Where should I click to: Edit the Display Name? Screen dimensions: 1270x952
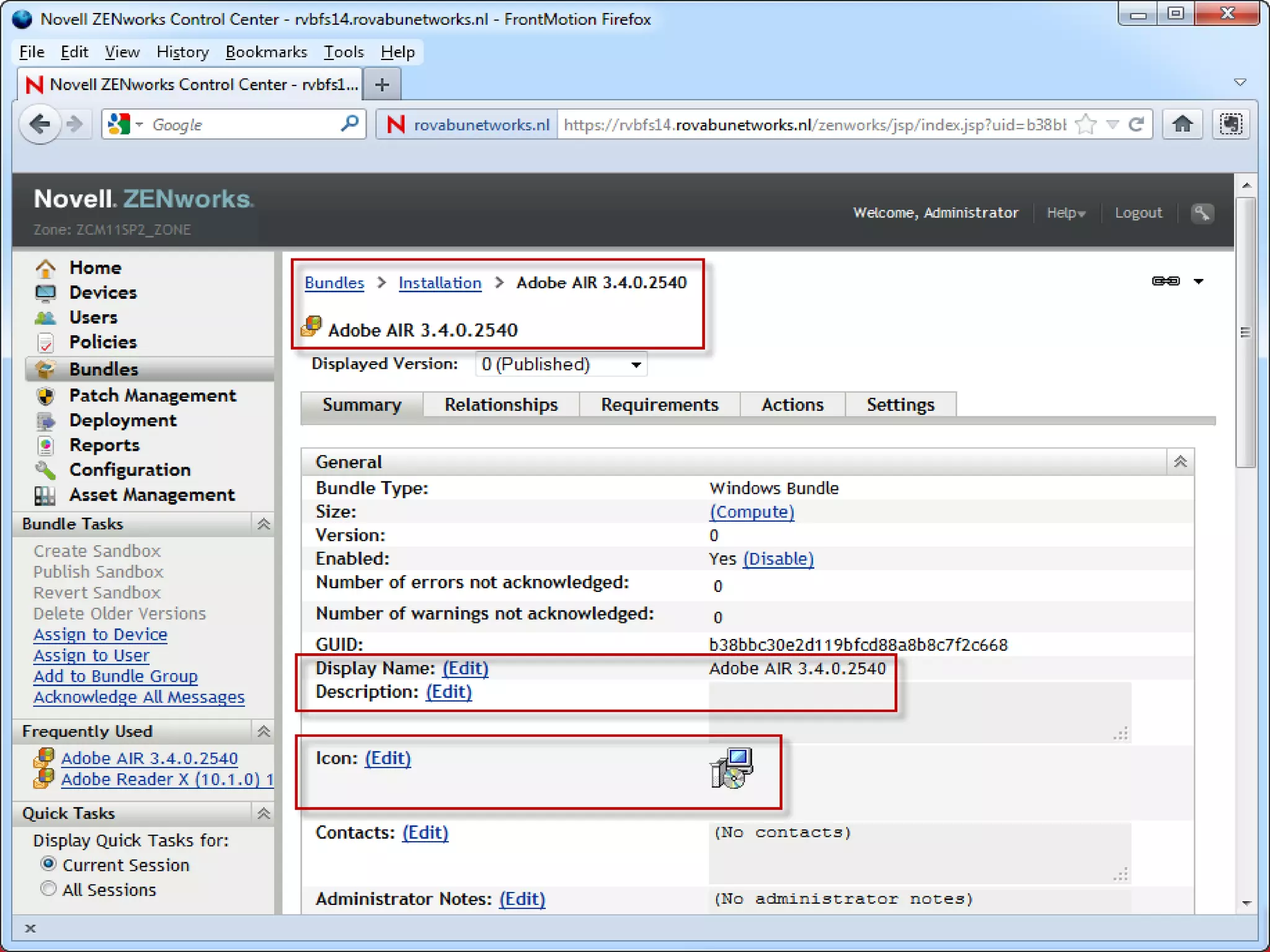pos(465,668)
